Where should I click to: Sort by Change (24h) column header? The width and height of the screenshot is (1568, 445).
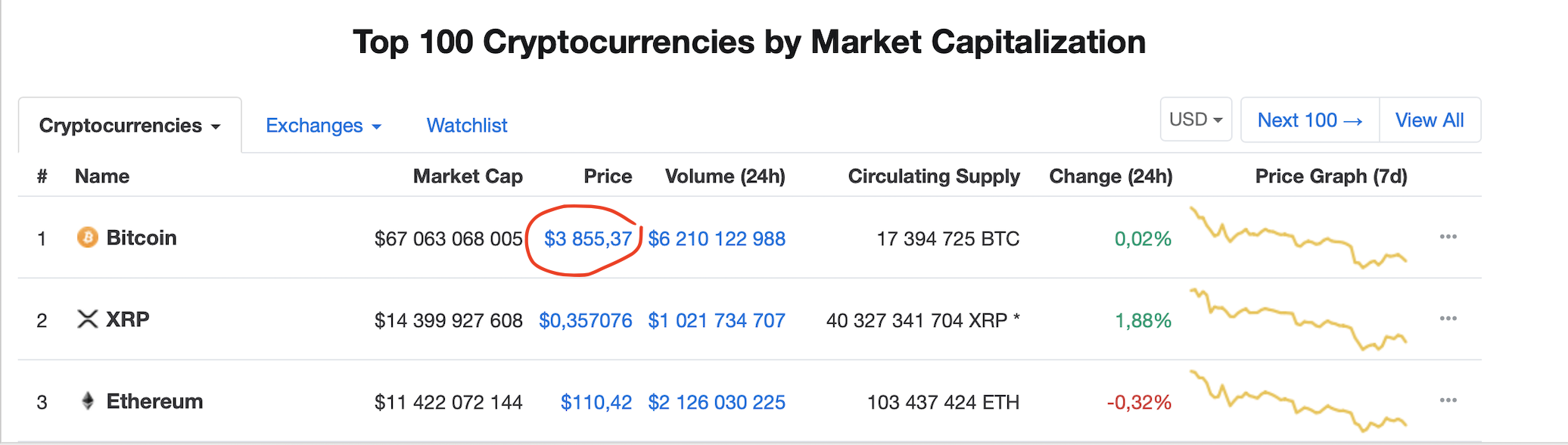click(1110, 176)
